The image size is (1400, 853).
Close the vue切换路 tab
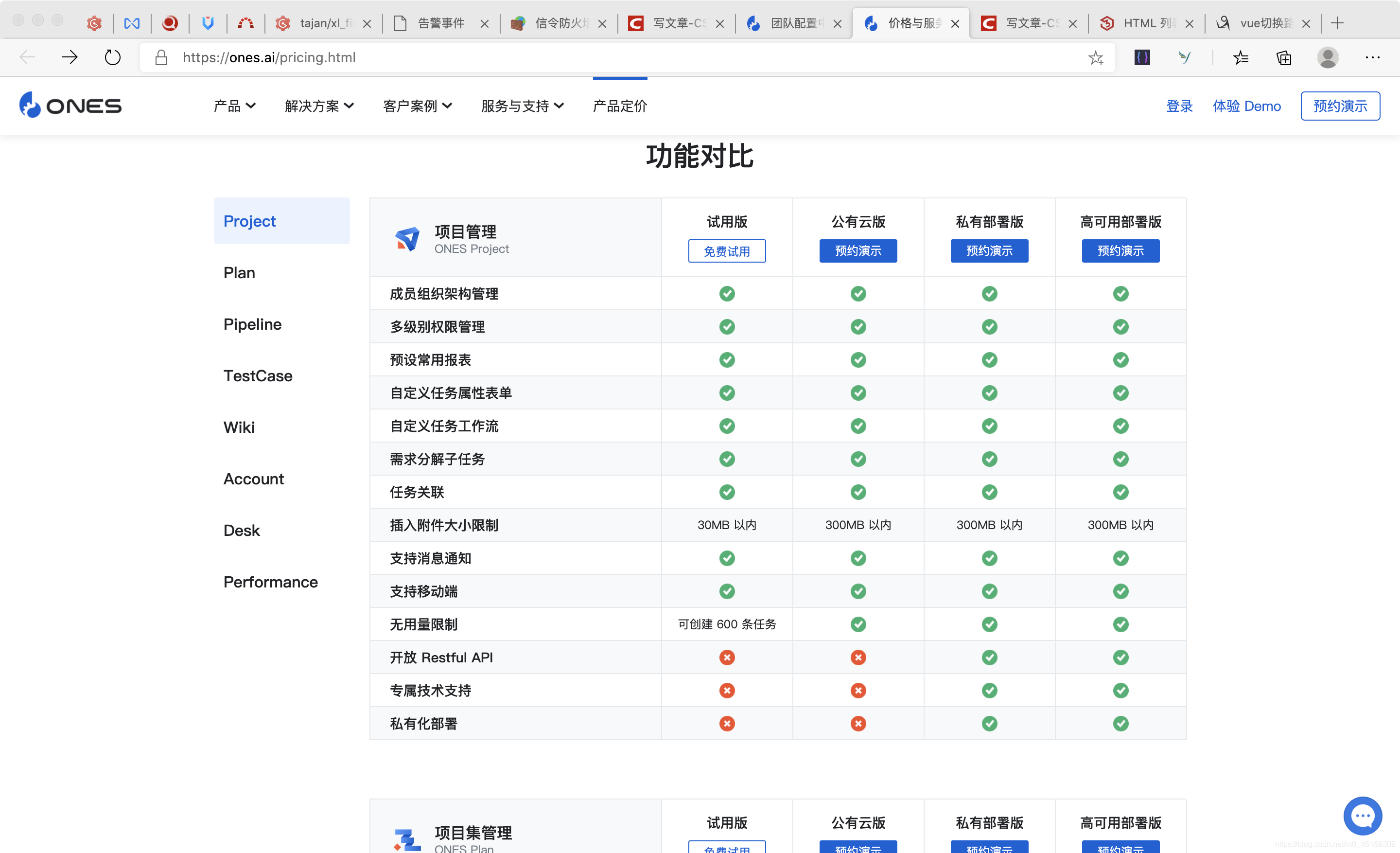pyautogui.click(x=1306, y=24)
